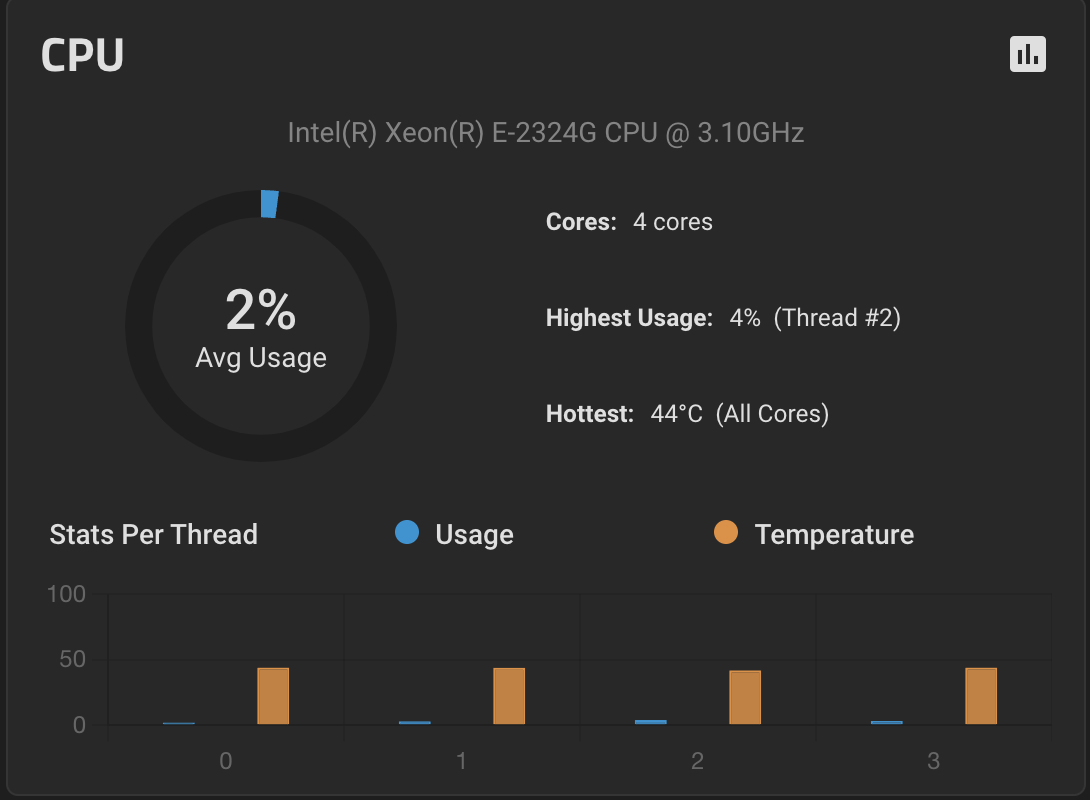Click the orange Temperature legend dot
Image resolution: width=1090 pixels, height=800 pixels.
pos(726,532)
